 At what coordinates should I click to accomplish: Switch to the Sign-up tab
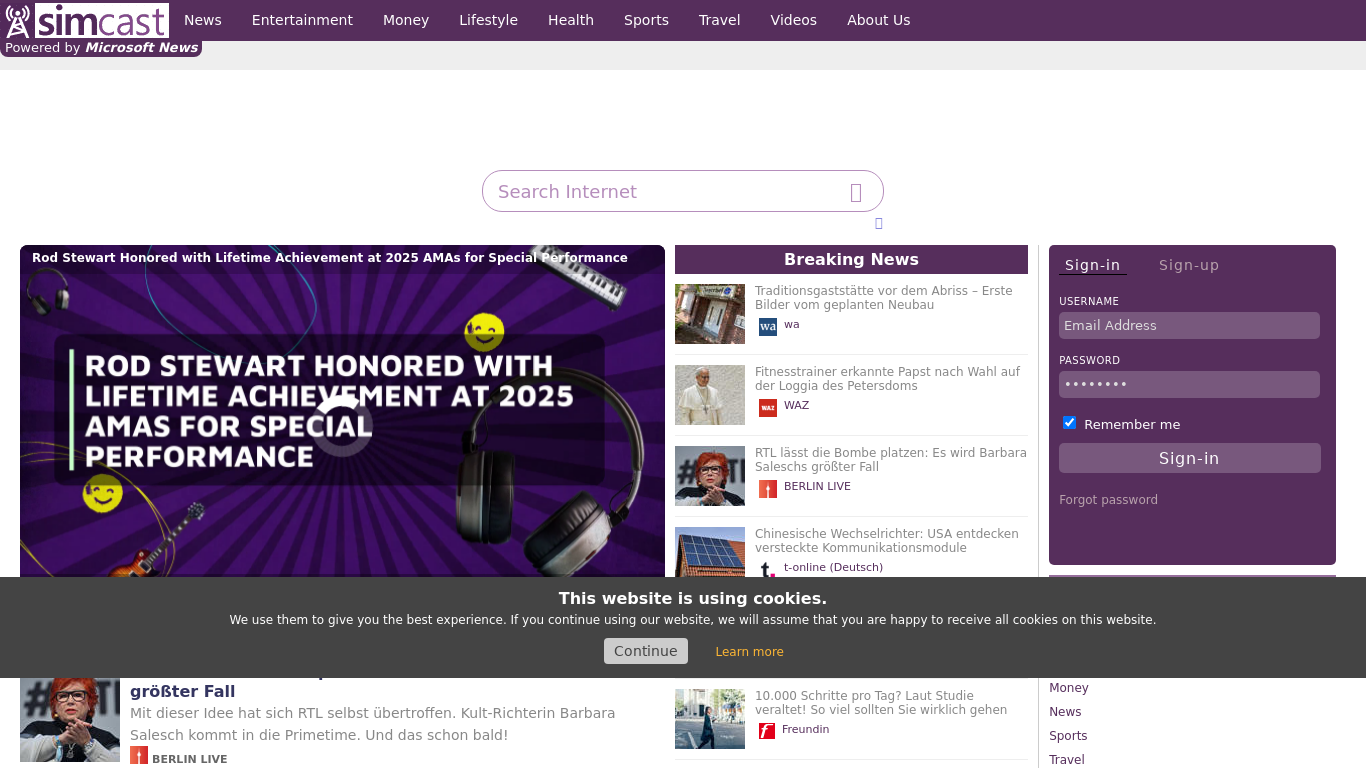pyautogui.click(x=1189, y=265)
